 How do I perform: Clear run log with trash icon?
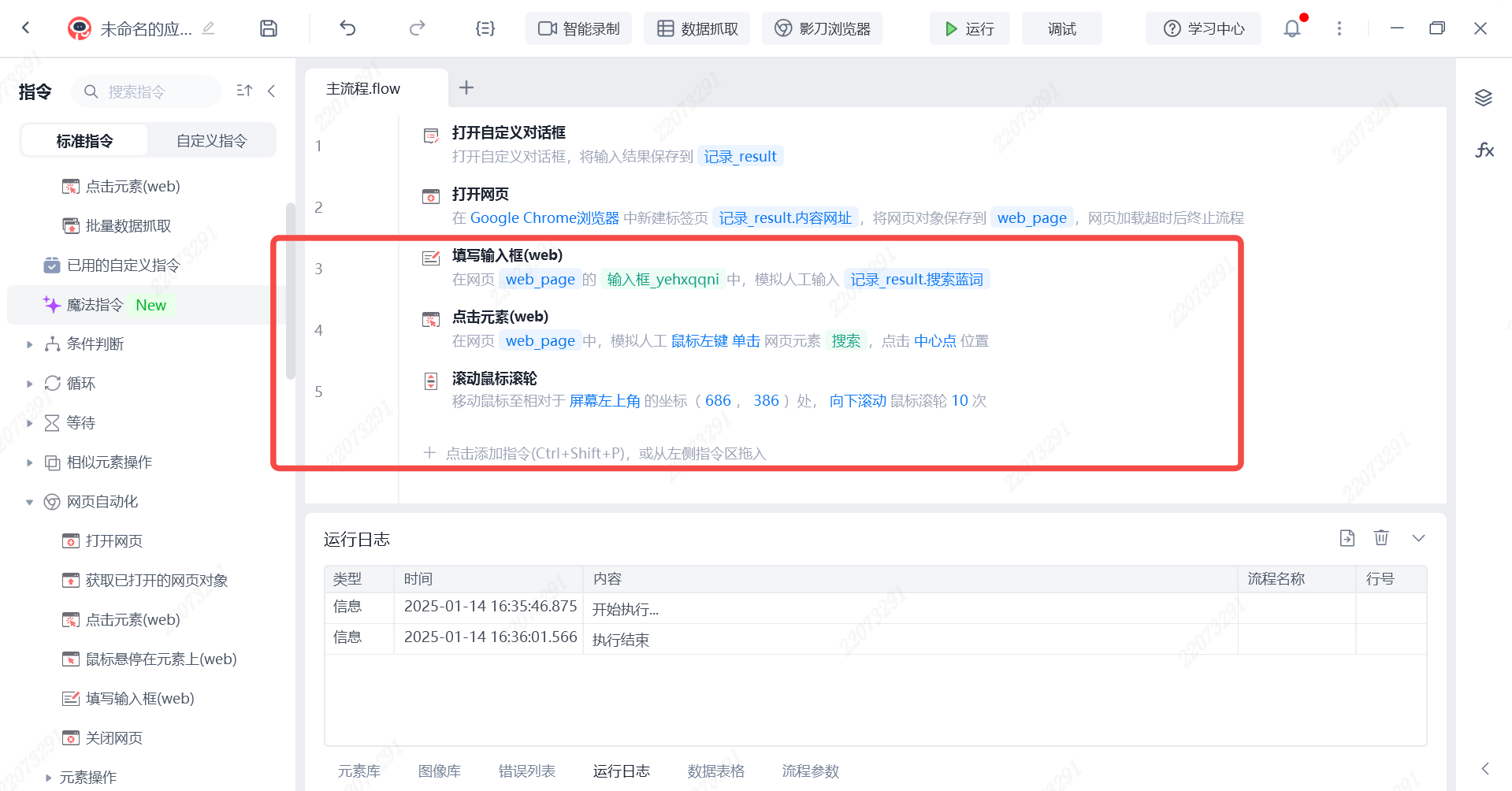(1381, 537)
